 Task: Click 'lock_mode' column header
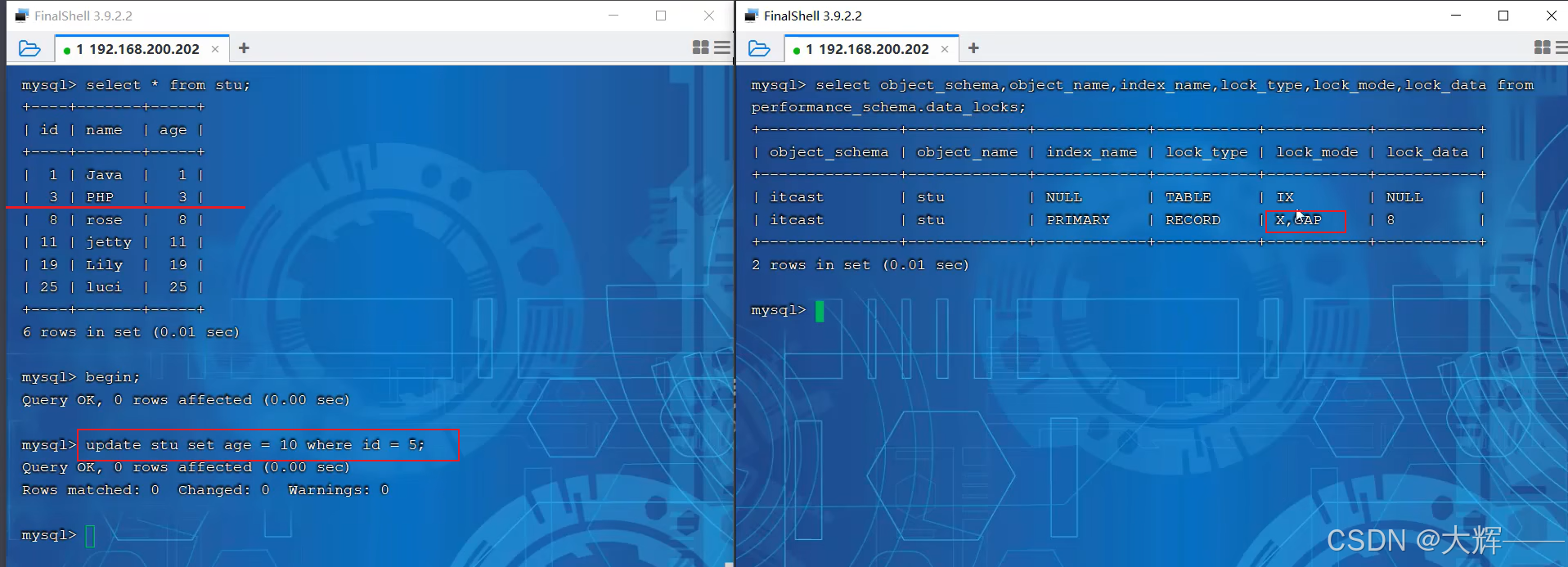click(x=1317, y=152)
